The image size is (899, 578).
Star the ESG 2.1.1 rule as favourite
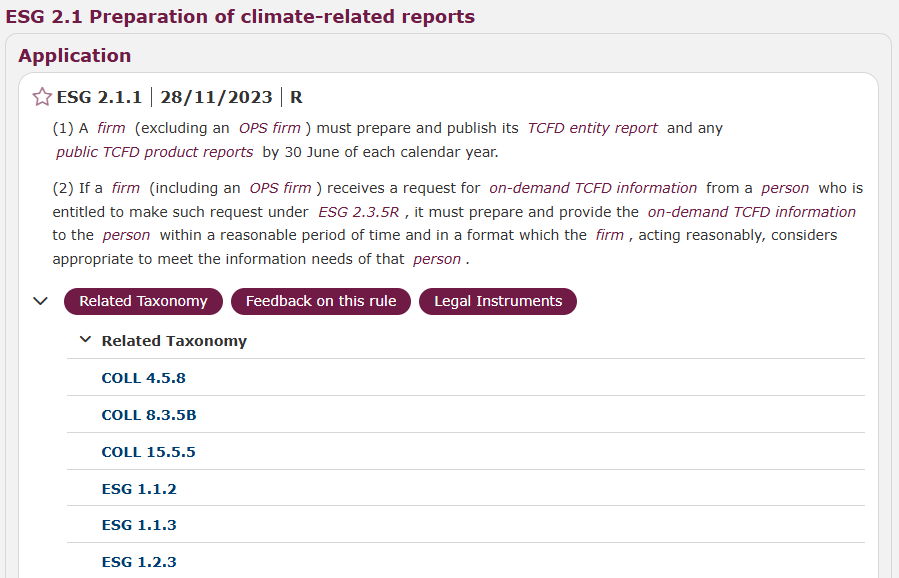click(42, 97)
